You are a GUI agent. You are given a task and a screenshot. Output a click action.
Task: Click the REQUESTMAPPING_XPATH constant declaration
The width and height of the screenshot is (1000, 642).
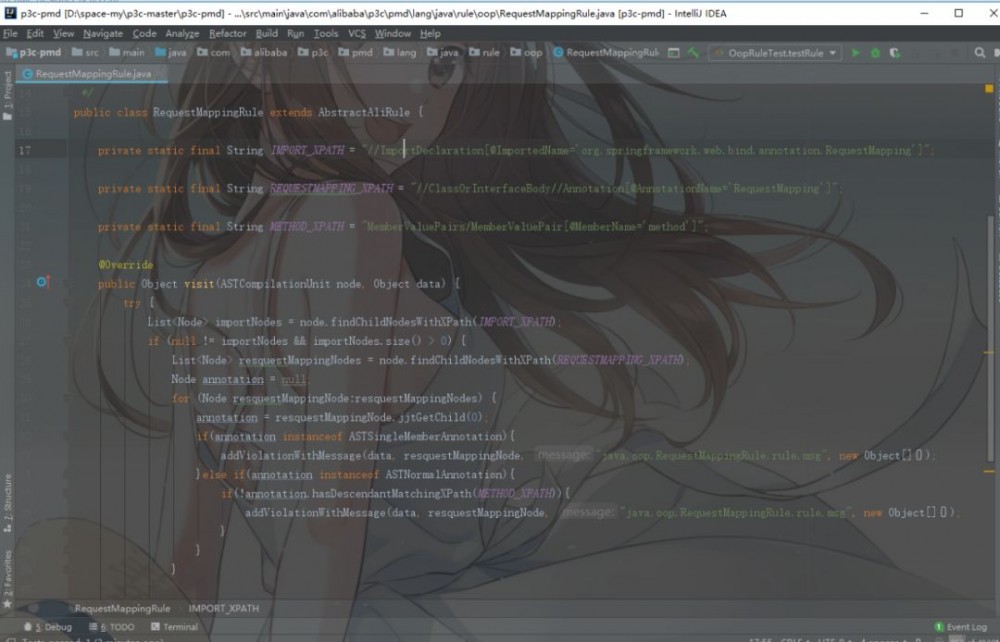pyautogui.click(x=331, y=188)
